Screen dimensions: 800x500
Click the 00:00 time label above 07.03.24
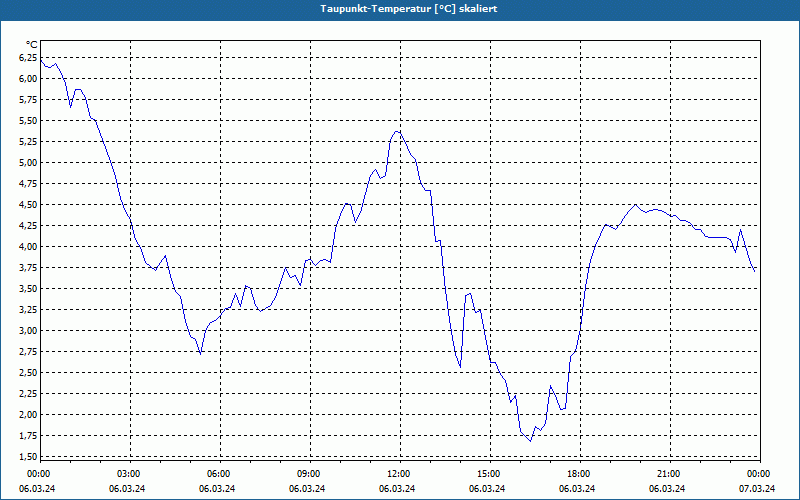pyautogui.click(x=758, y=474)
